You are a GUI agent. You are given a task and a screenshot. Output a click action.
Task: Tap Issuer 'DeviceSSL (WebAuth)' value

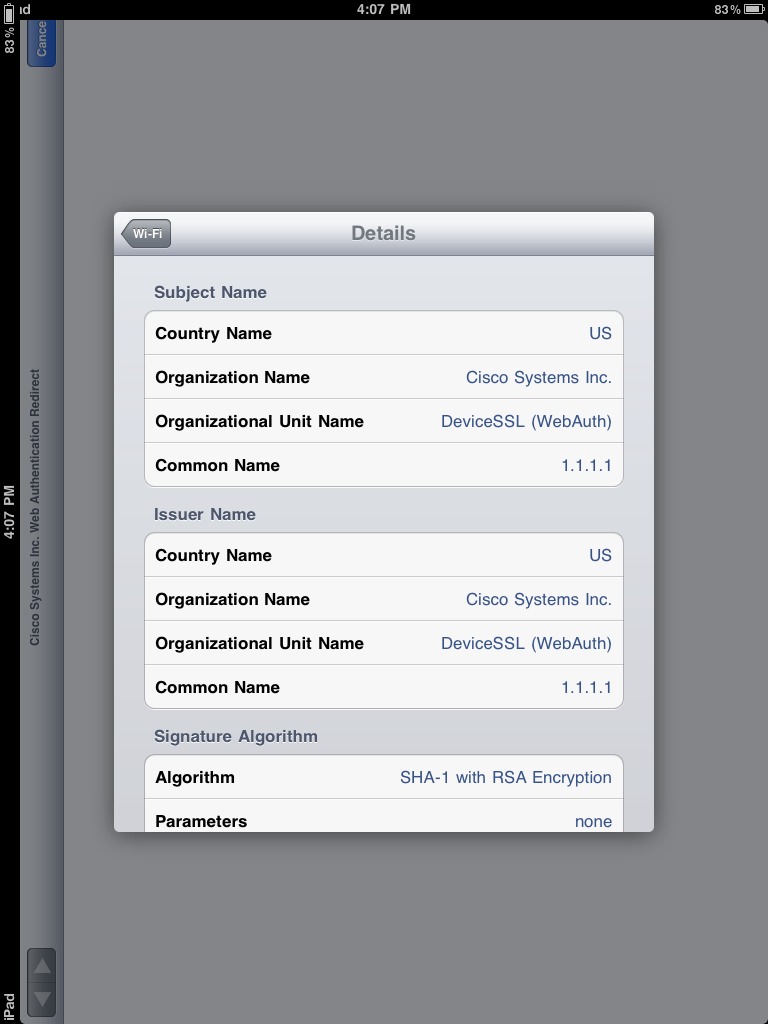coord(526,643)
